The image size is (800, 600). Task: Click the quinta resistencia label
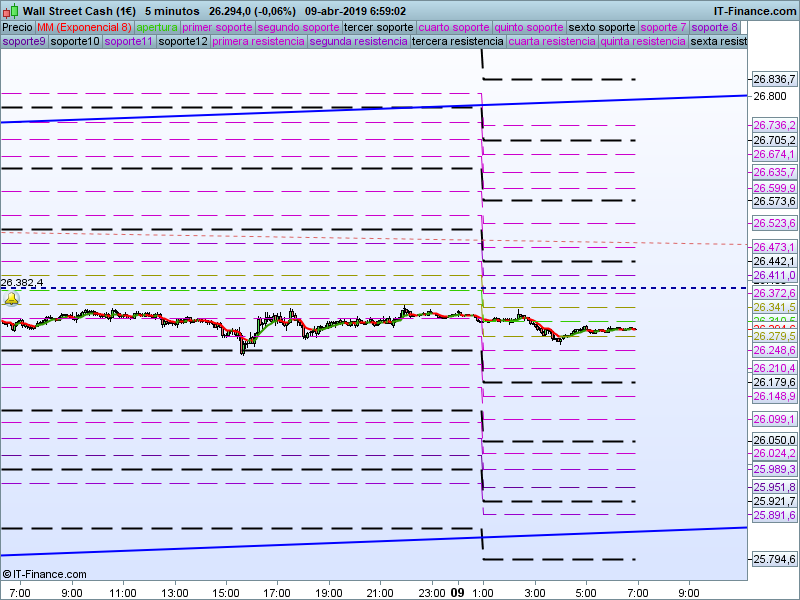(x=643, y=41)
